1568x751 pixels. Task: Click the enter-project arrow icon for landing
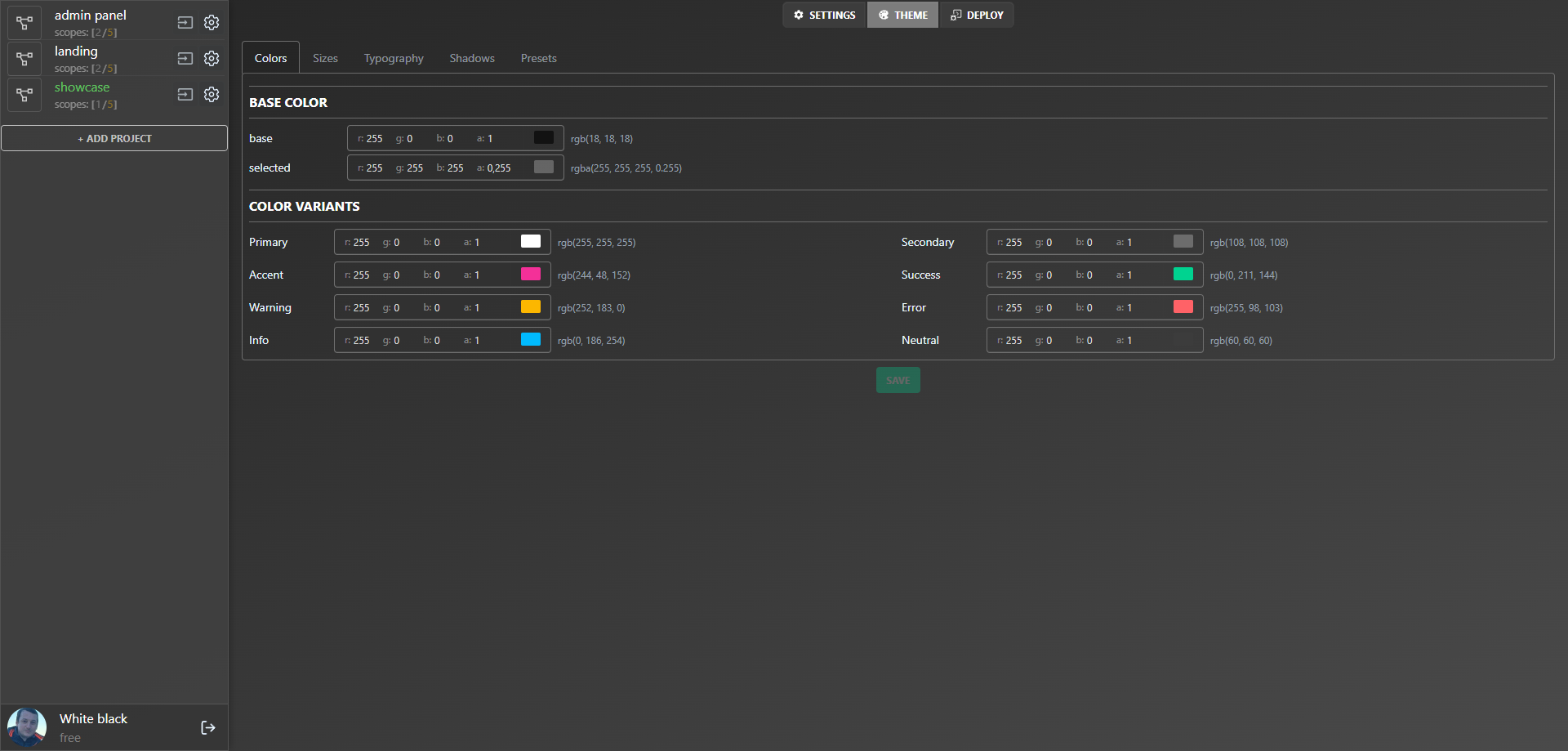pos(185,58)
